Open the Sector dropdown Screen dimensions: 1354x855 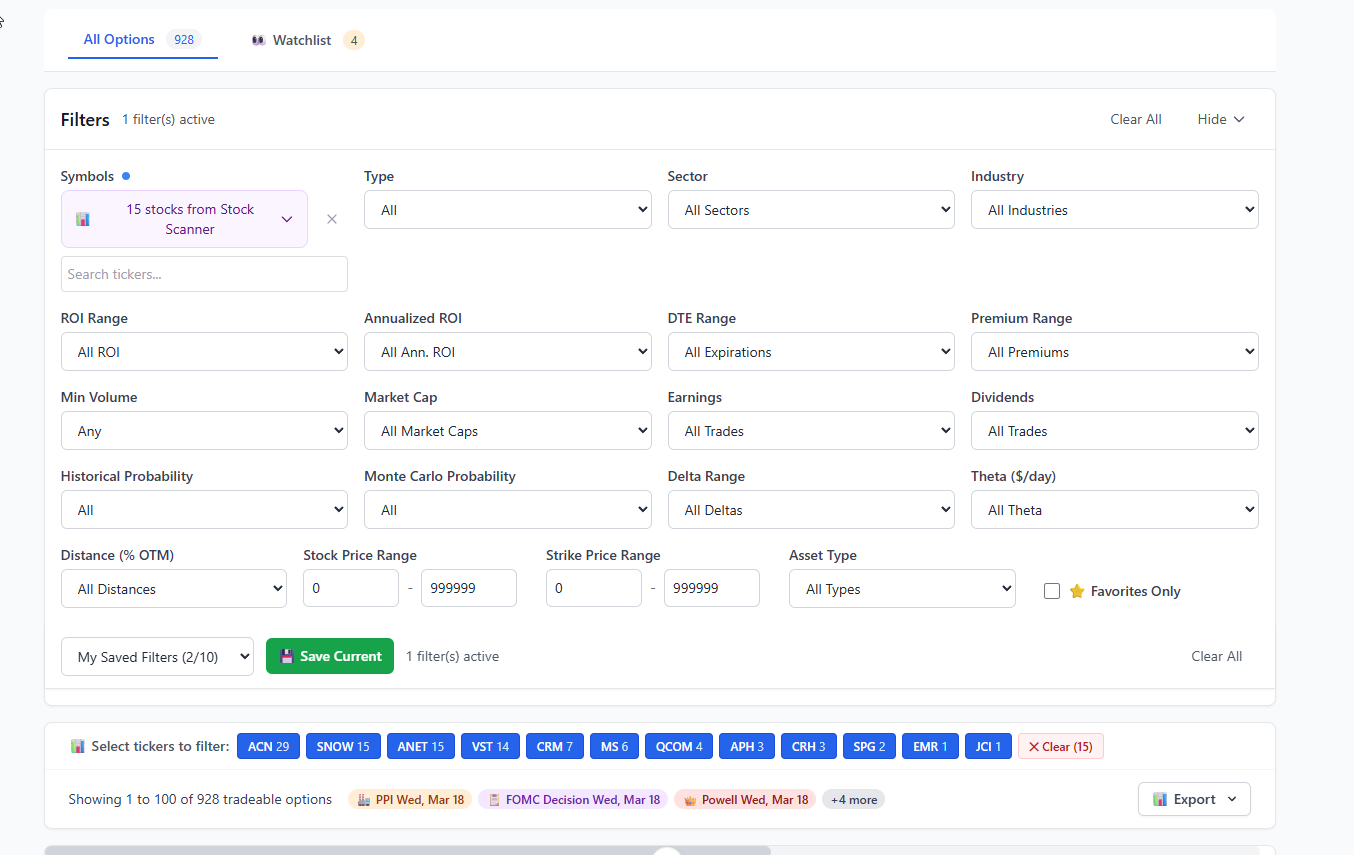click(811, 210)
